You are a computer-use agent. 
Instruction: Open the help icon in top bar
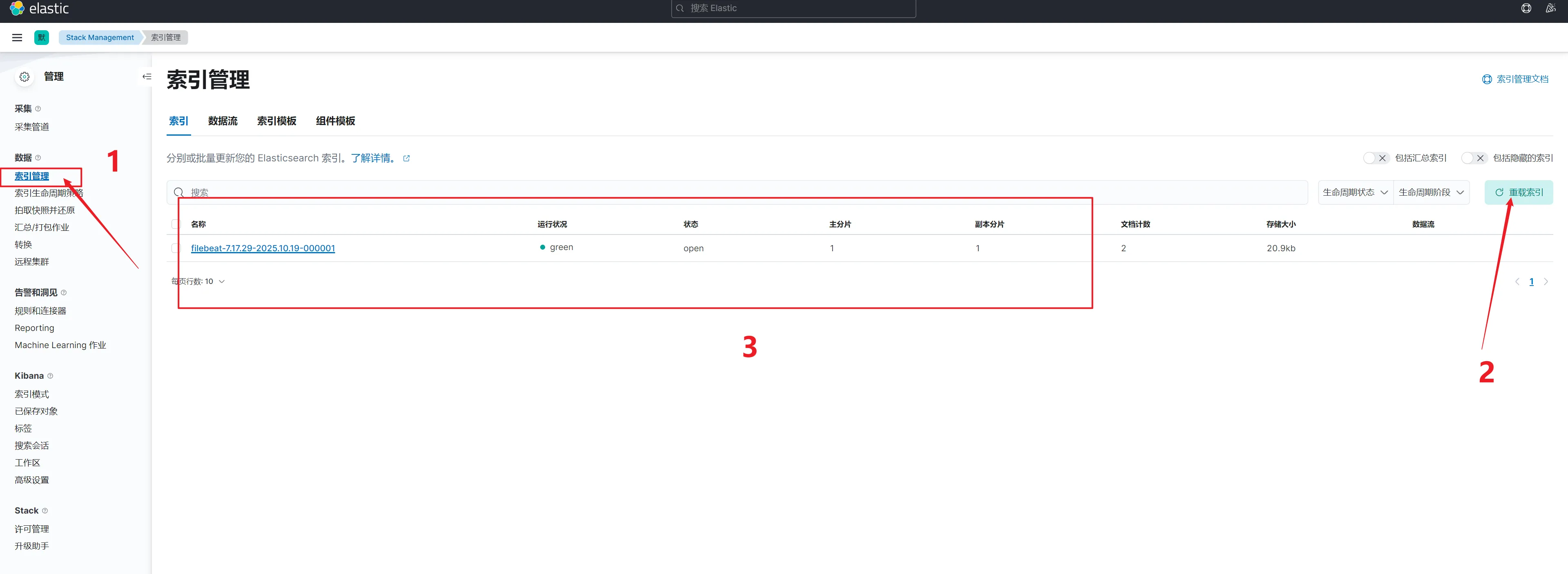pyautogui.click(x=1526, y=8)
